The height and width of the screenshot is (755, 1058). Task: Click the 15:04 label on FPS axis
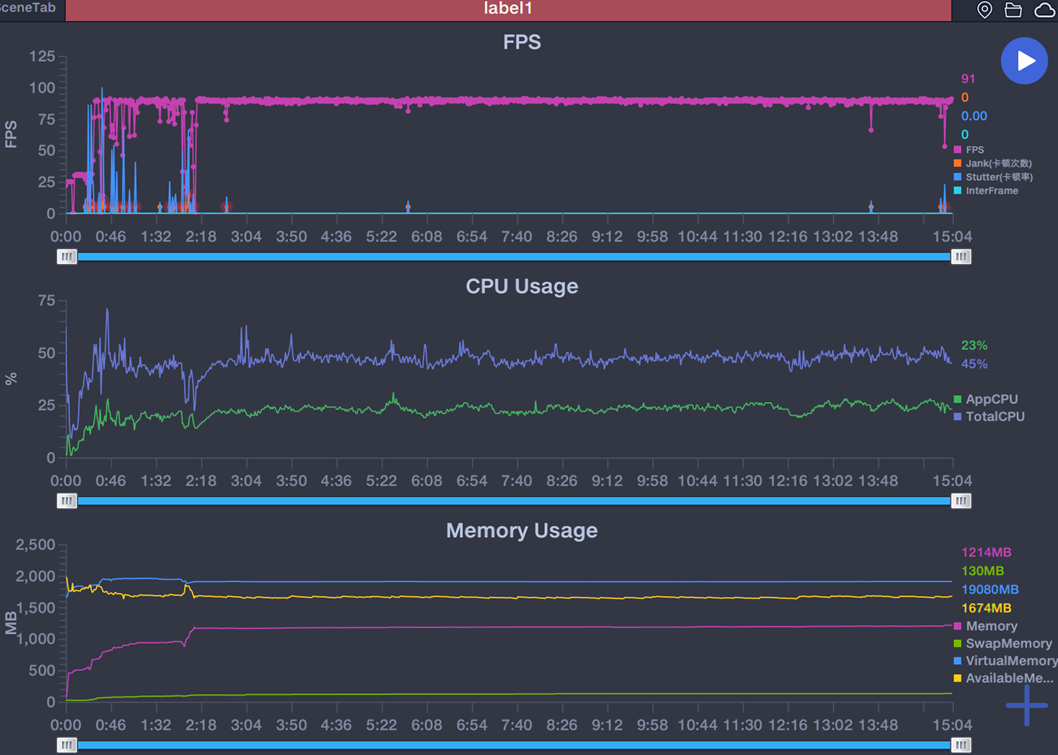[x=952, y=237]
